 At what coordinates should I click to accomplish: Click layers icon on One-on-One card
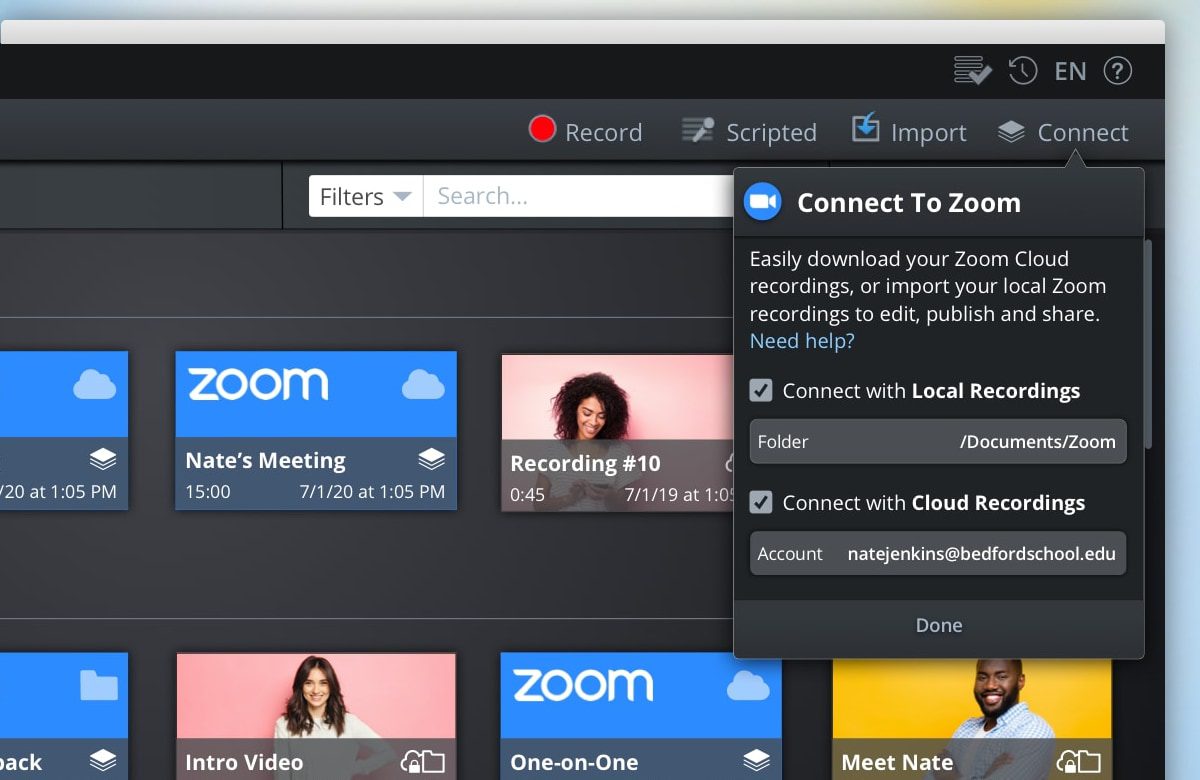tap(756, 760)
